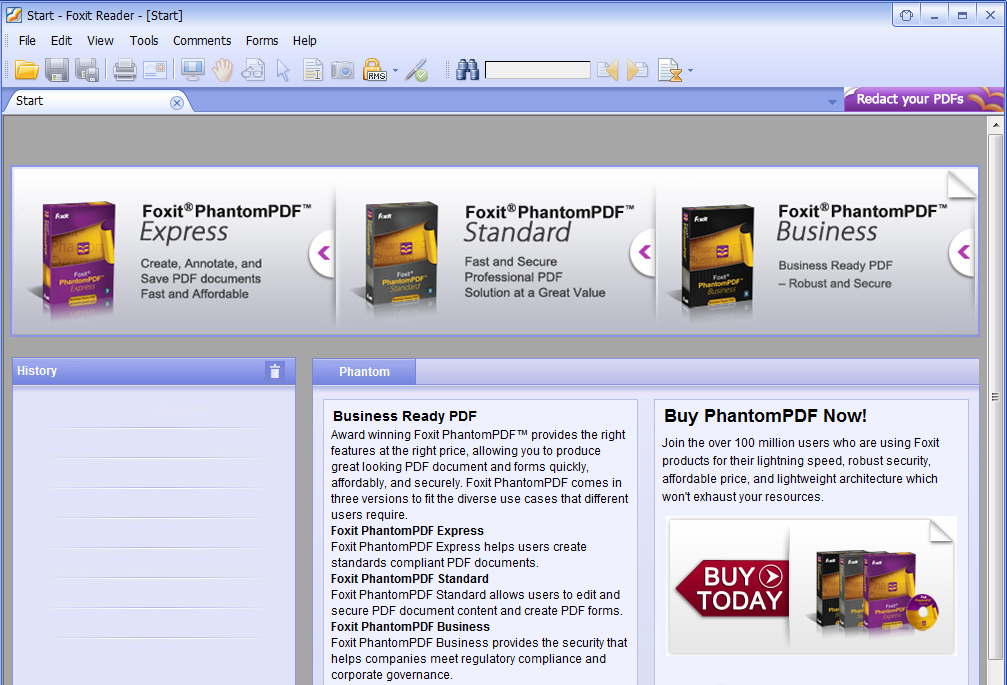
Task: Open the Comments menu
Action: tap(202, 40)
